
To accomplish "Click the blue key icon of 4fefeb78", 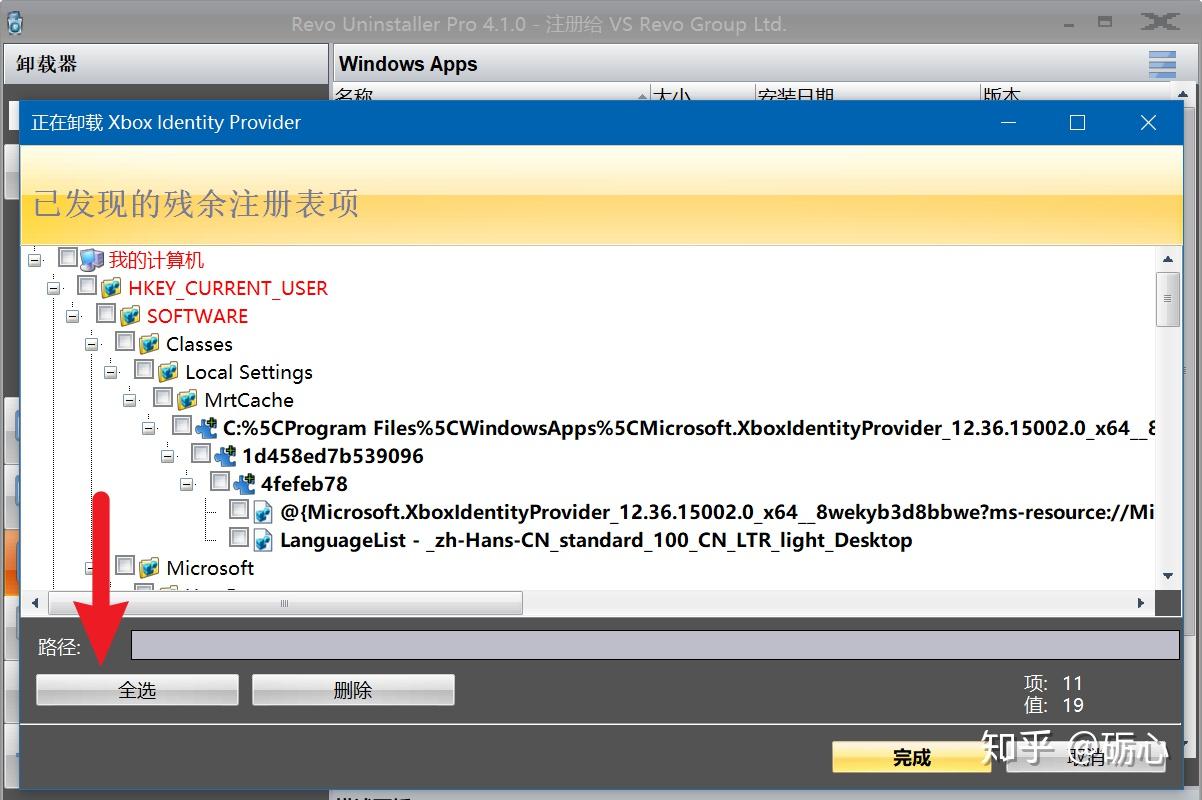I will pyautogui.click(x=244, y=484).
